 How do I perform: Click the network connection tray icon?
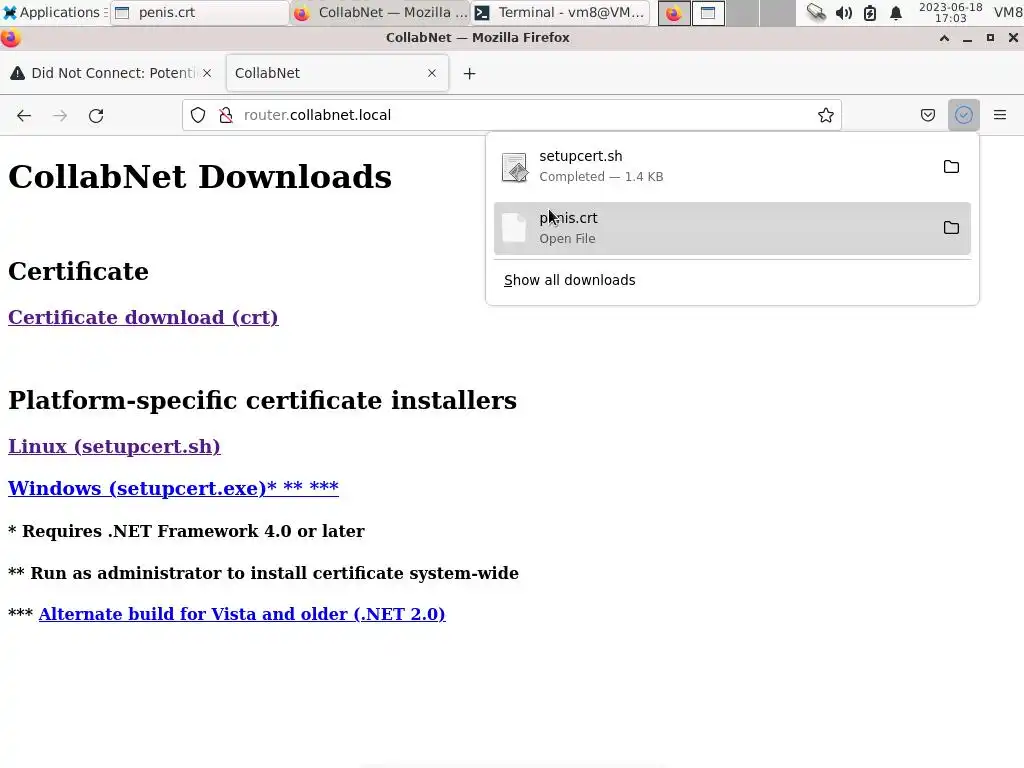coord(816,12)
